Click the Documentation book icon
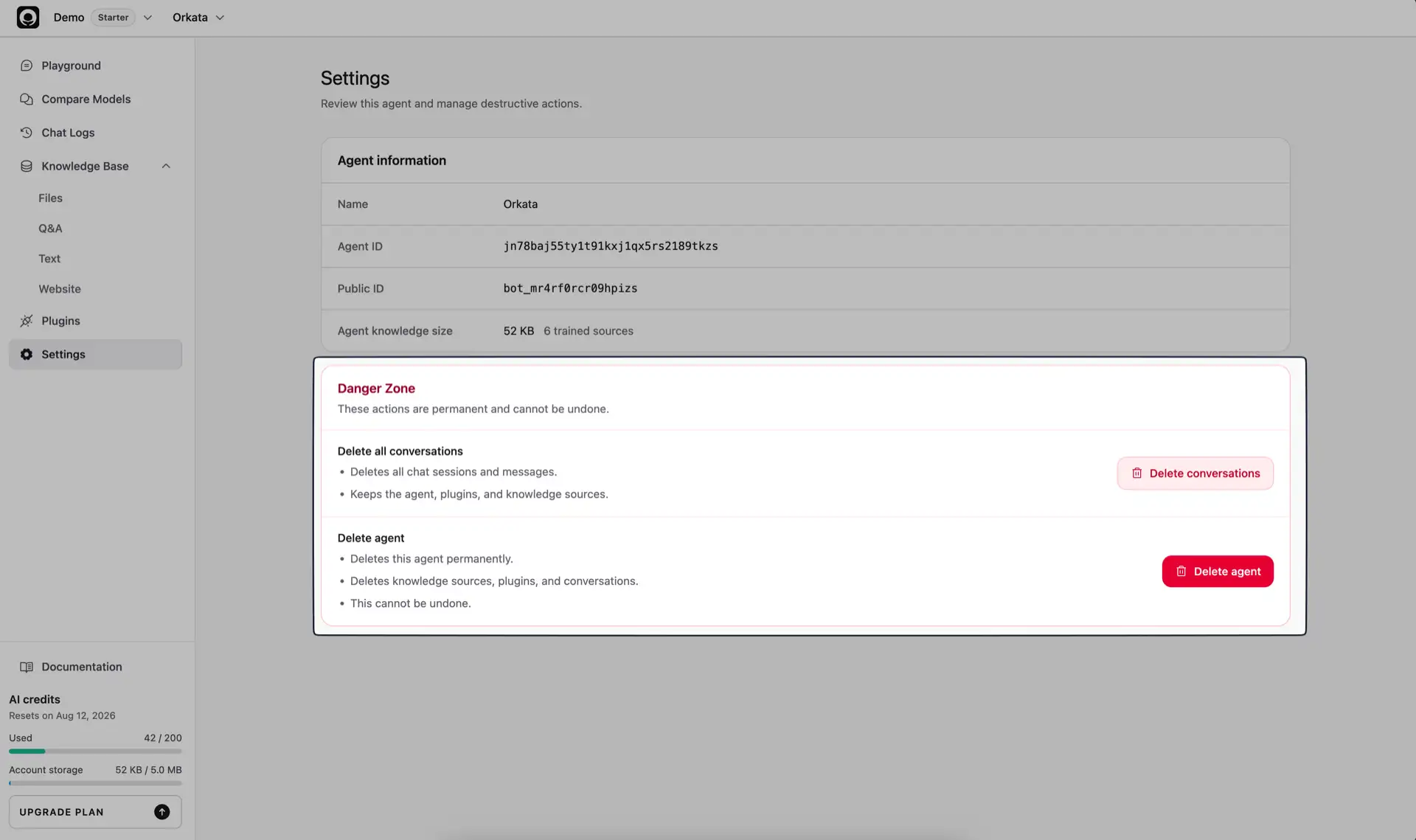Screen dimensions: 1416x840 pos(27,667)
